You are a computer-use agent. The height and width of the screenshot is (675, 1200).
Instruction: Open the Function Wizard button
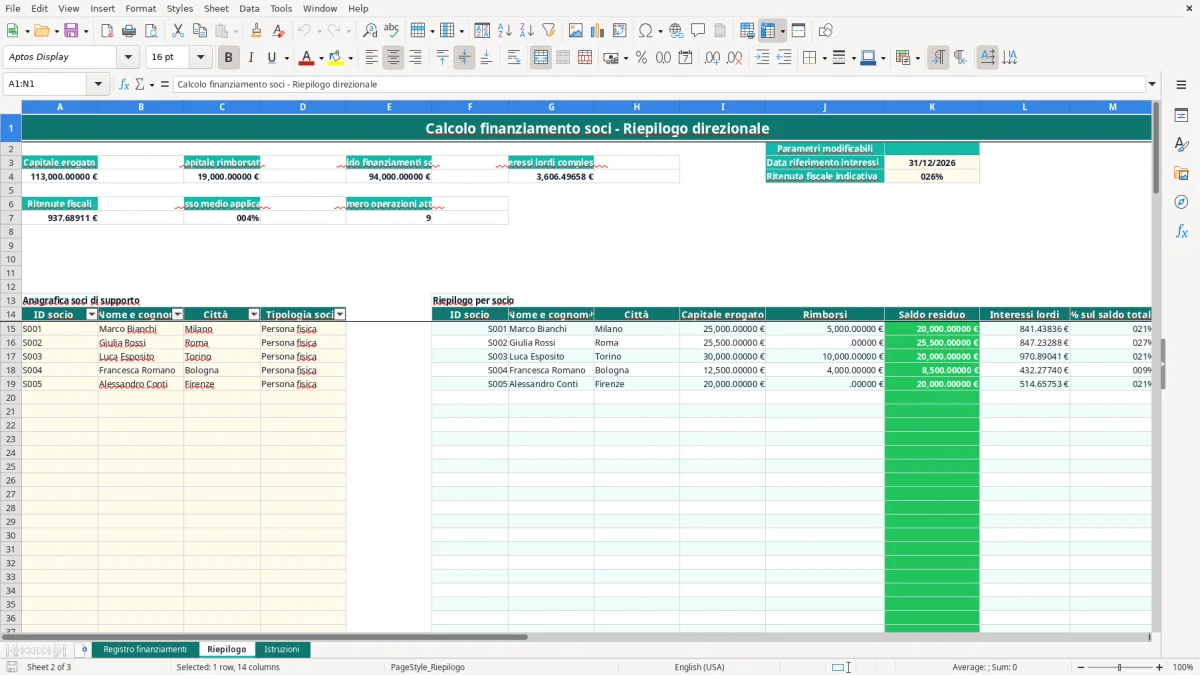pos(124,84)
